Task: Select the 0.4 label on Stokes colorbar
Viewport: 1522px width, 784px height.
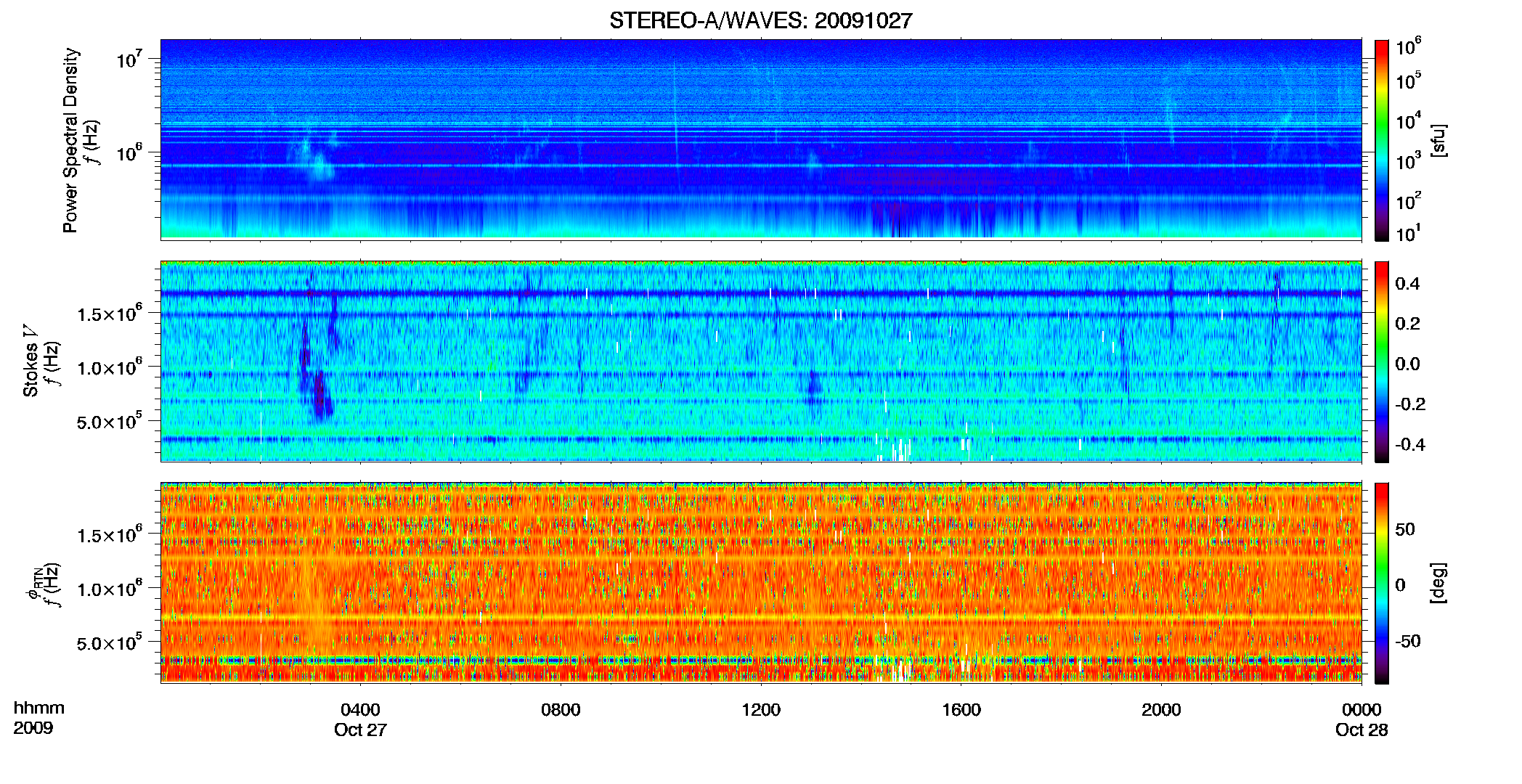Action: (x=1408, y=284)
